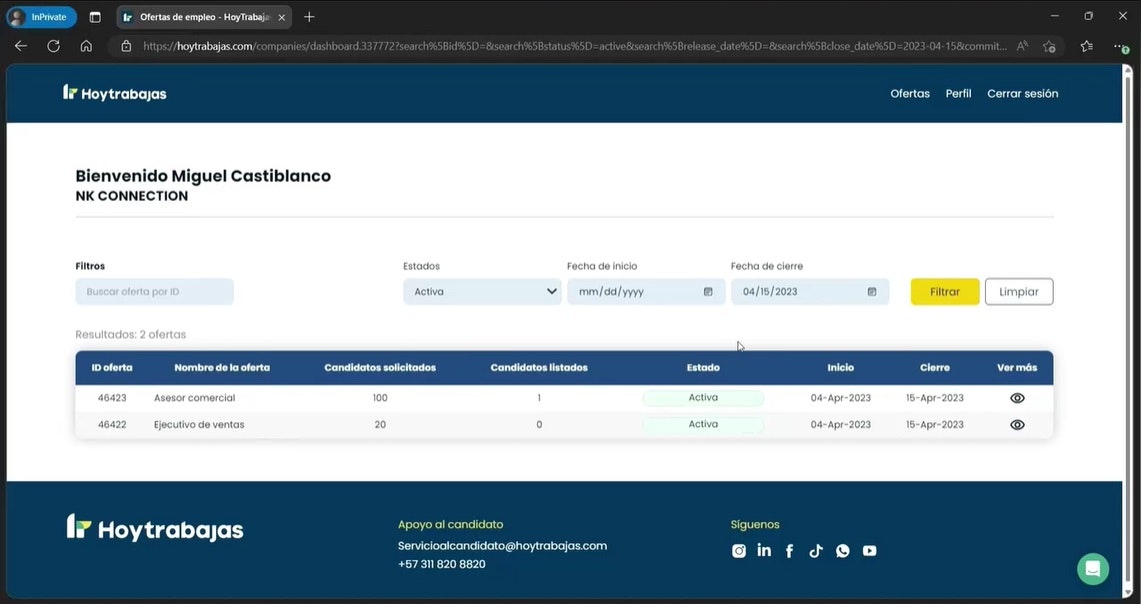Click Inicio column header

pyautogui.click(x=840, y=367)
